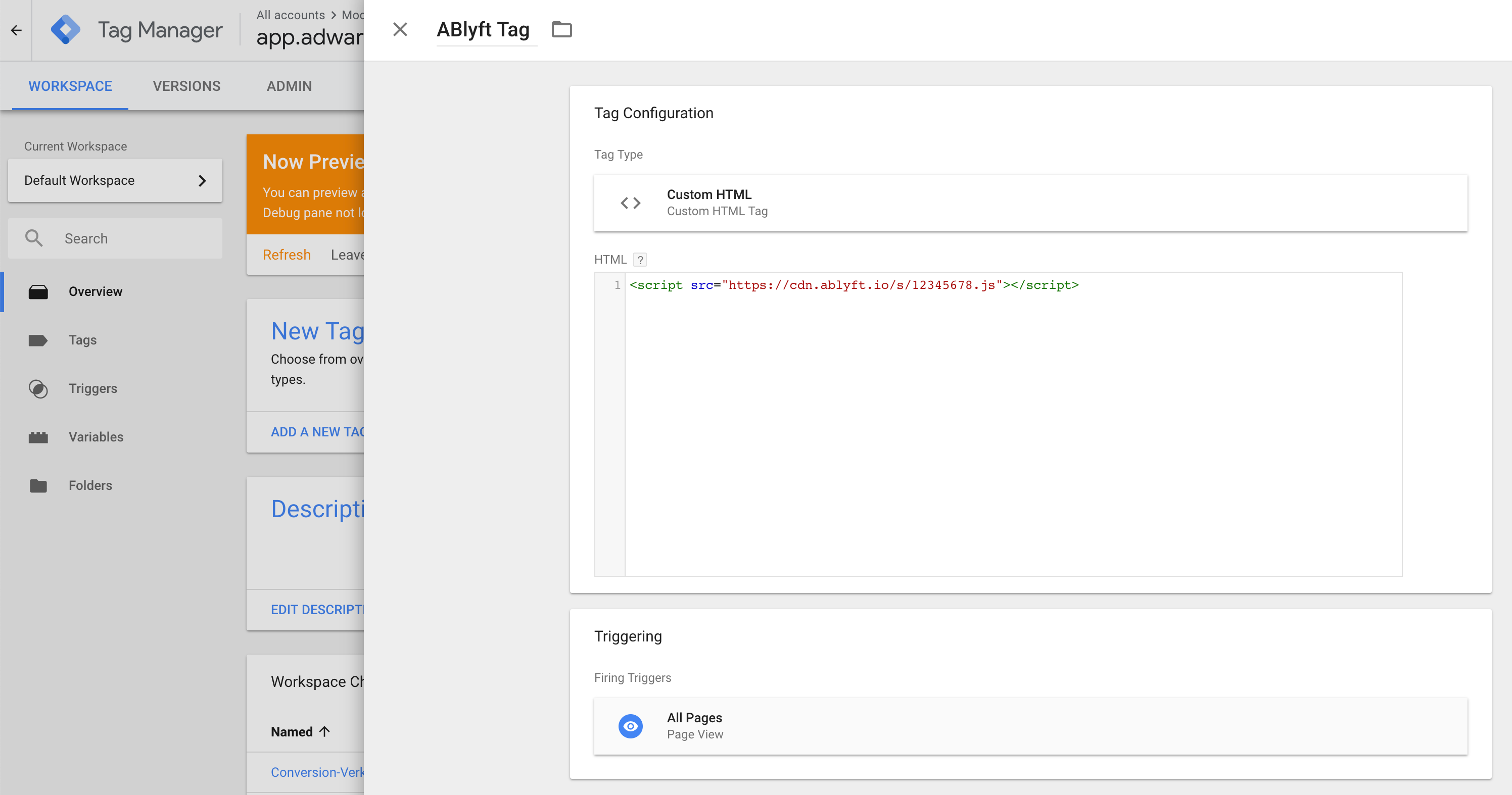Click the All Pages eye icon
1512x795 pixels.
click(630, 726)
